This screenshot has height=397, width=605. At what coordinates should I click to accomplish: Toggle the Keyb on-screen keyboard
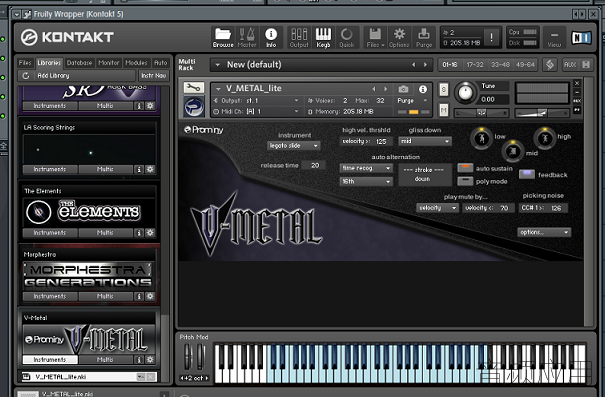point(323,37)
